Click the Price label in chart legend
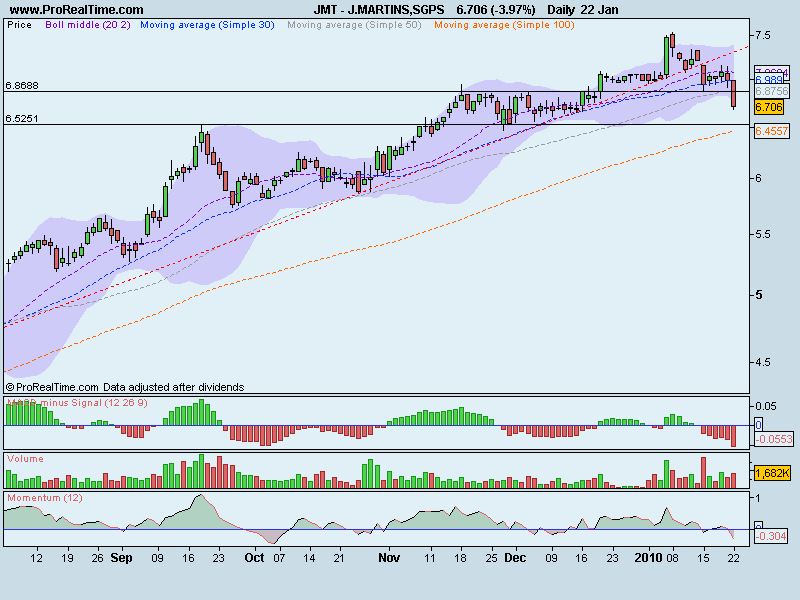The height and width of the screenshot is (600, 800). click(x=19, y=25)
